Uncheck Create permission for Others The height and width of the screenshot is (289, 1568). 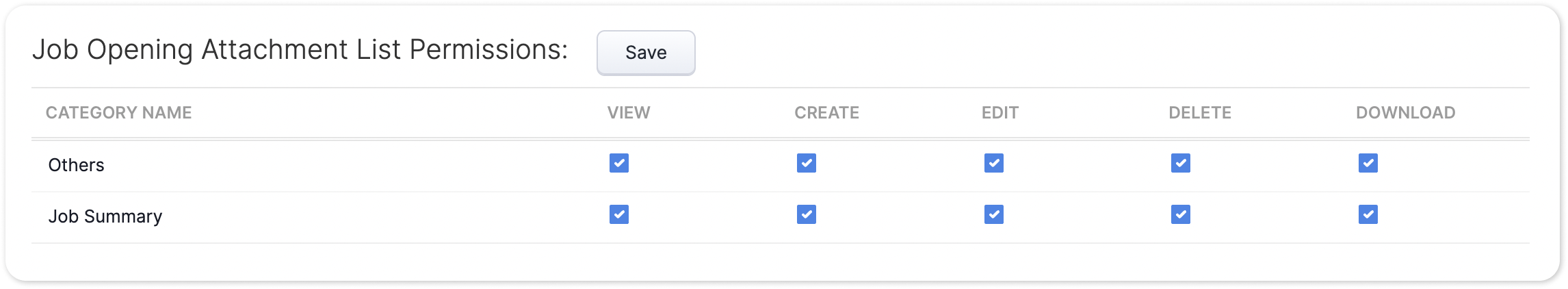pyautogui.click(x=807, y=163)
